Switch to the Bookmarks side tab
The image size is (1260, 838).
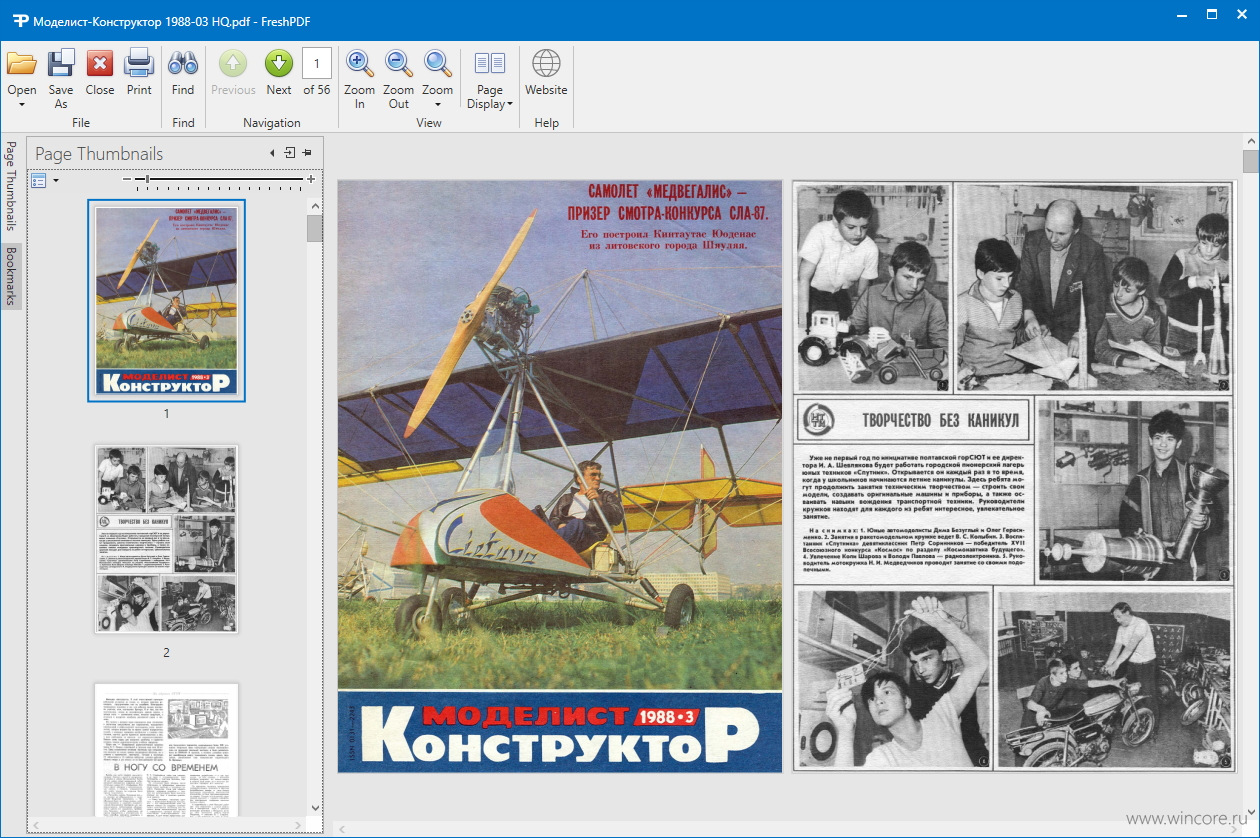[x=10, y=275]
